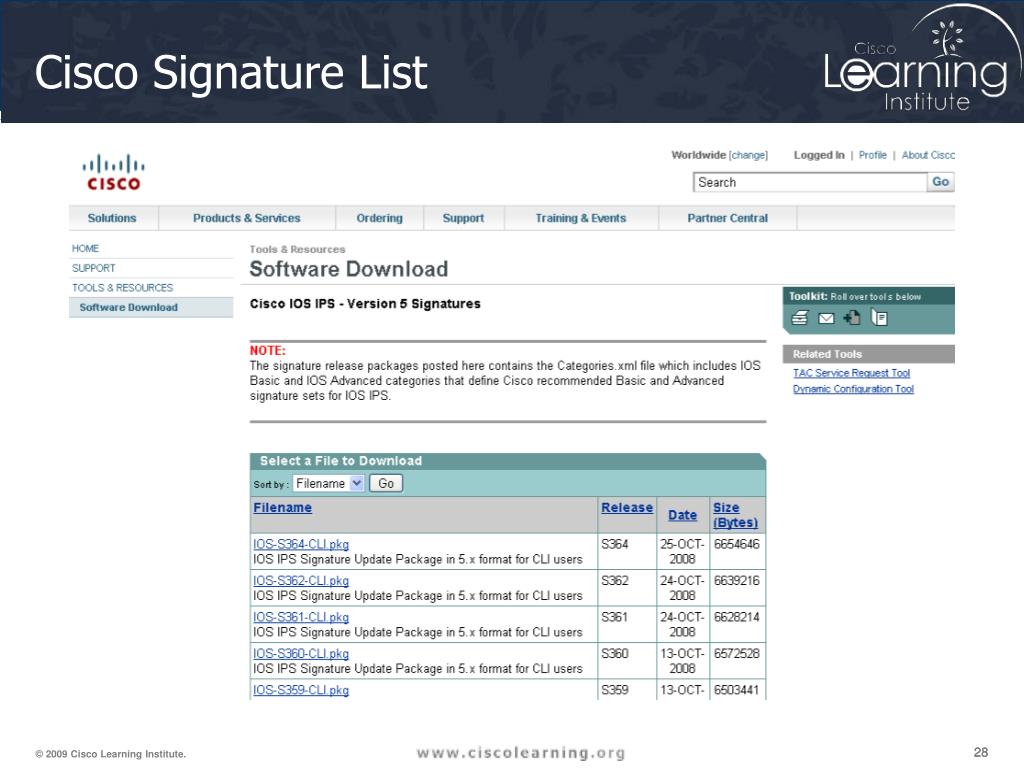Select Software Download in the sidebar
The image size is (1024, 768).
coord(151,308)
